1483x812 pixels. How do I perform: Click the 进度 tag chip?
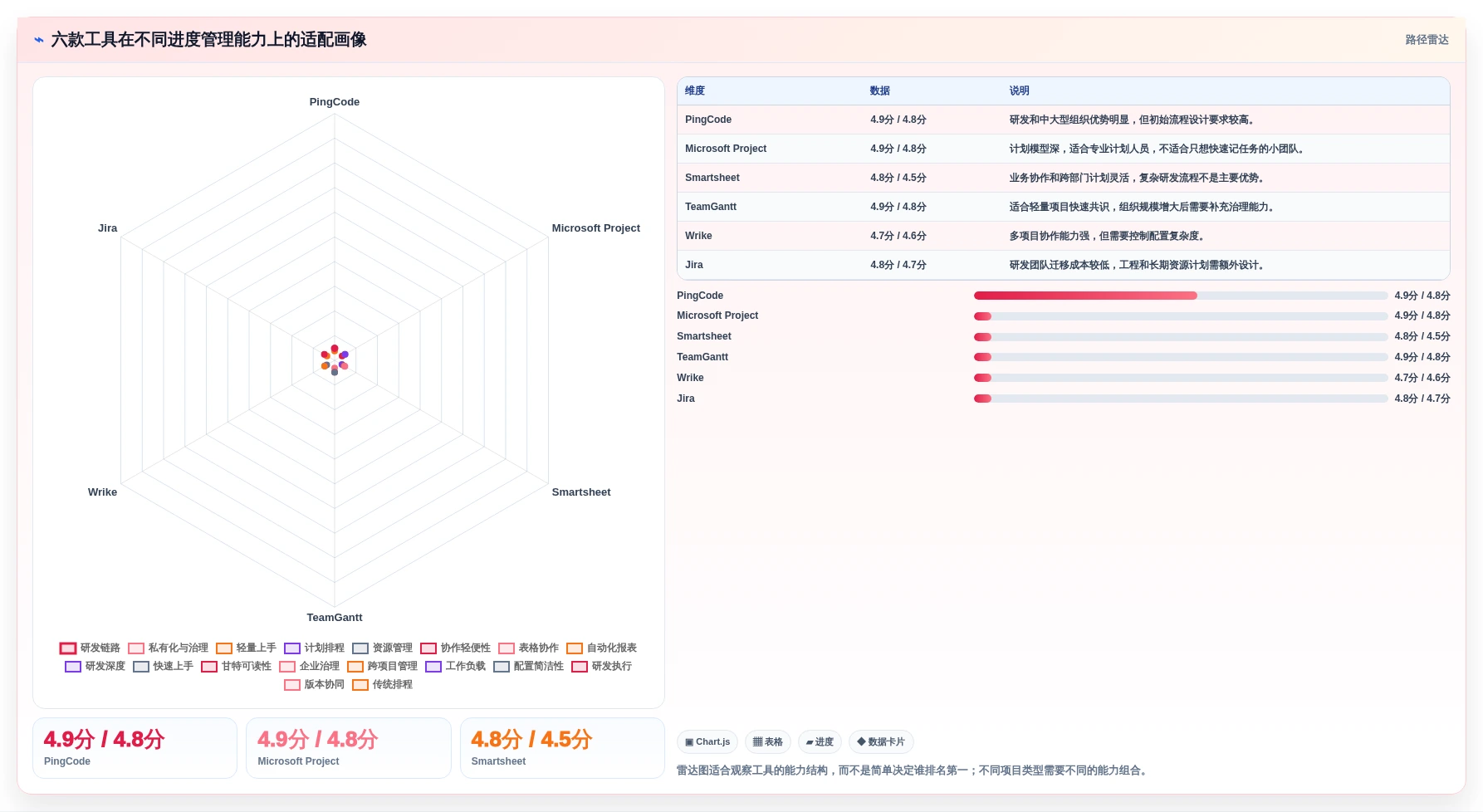820,741
